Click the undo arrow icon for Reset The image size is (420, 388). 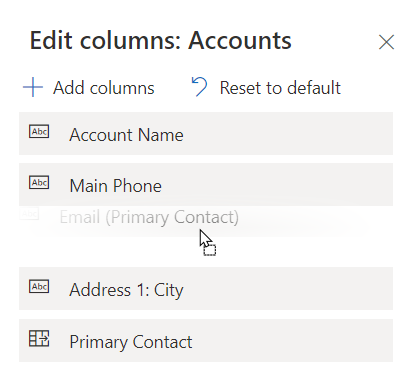click(199, 87)
